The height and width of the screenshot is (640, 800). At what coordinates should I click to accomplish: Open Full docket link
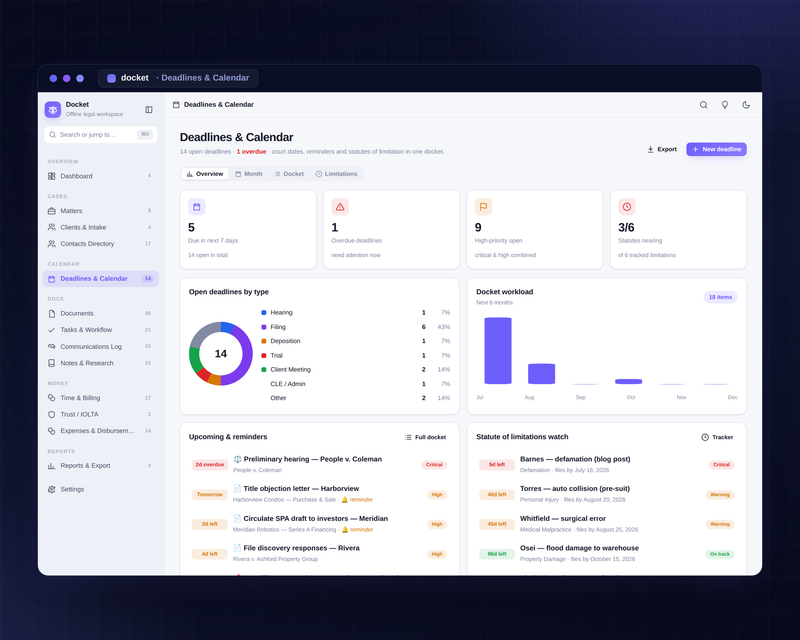(x=426, y=437)
